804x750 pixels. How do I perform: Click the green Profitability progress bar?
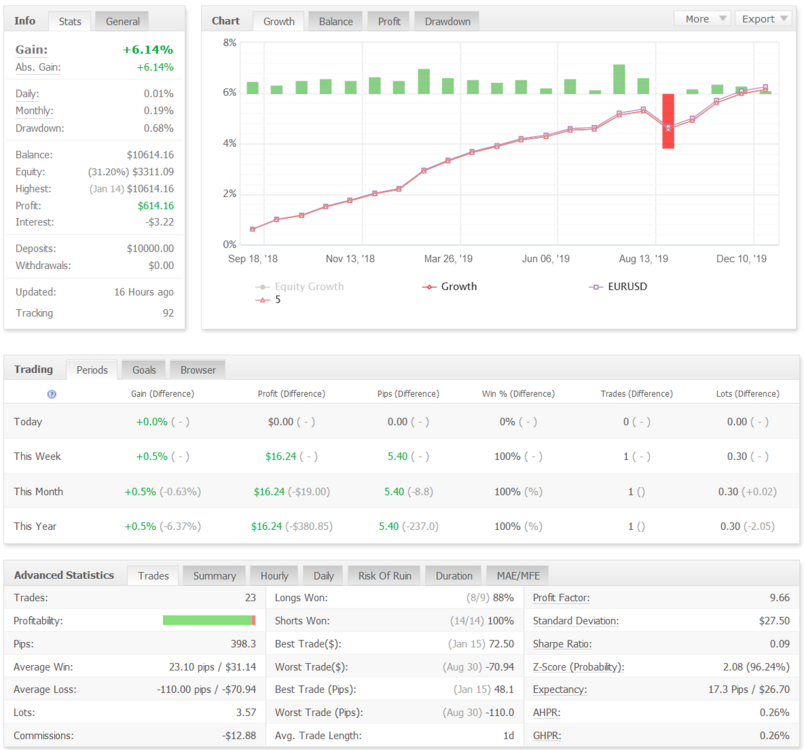click(x=209, y=620)
